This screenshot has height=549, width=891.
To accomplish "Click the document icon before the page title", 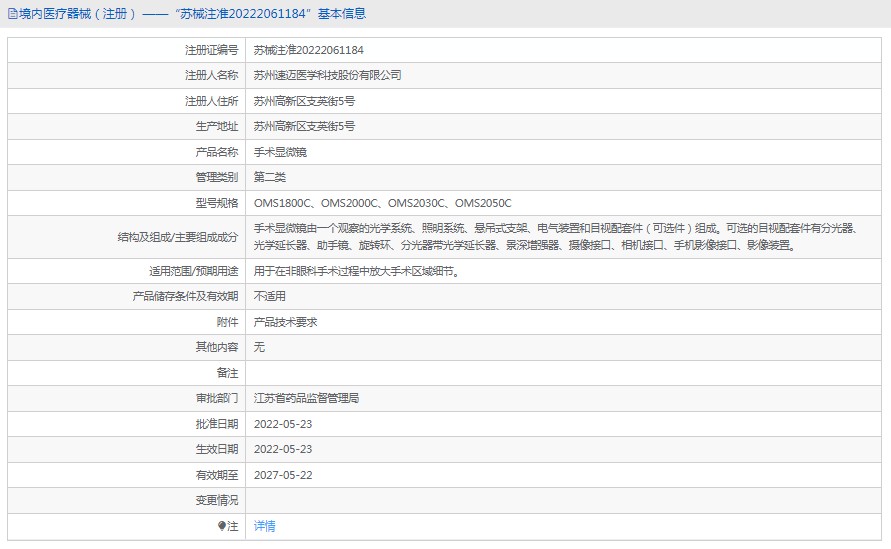I will coord(12,14).
